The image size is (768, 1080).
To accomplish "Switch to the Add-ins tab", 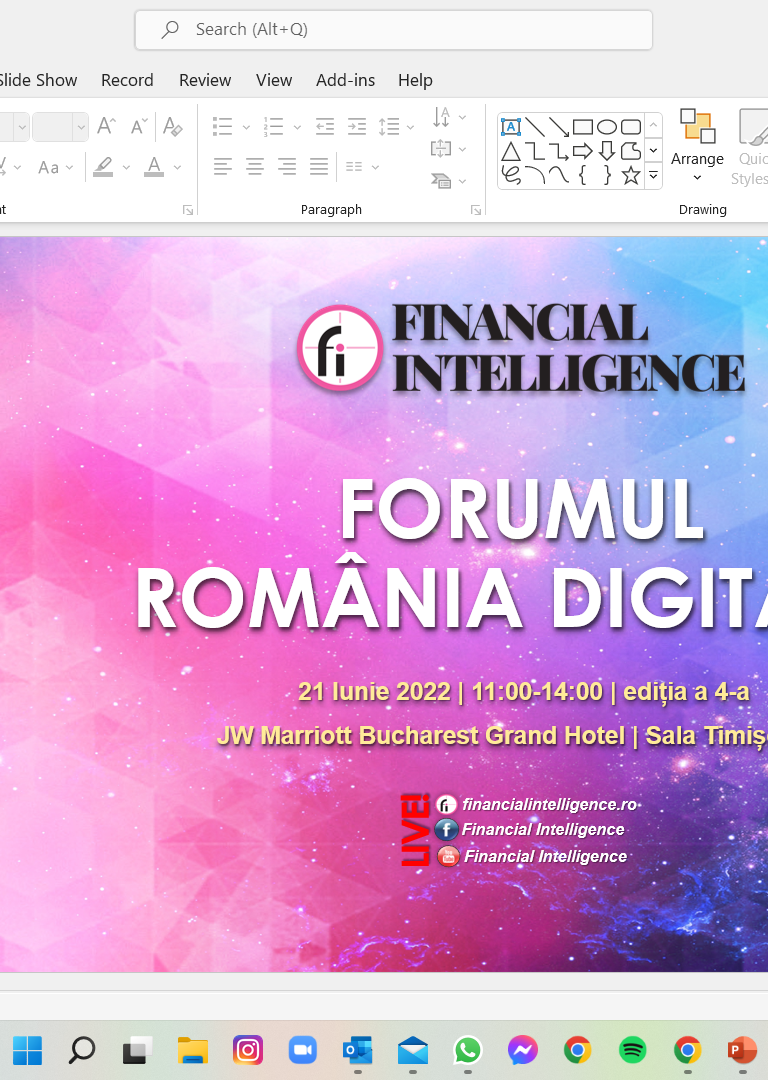I will point(345,80).
